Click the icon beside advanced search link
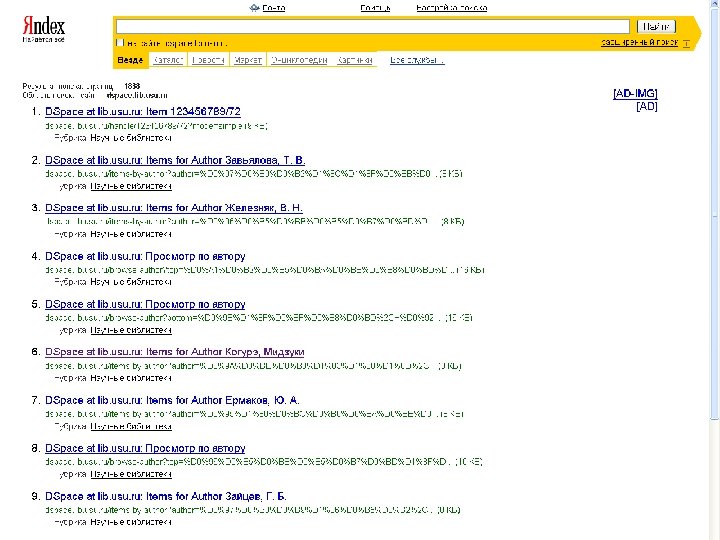The width and height of the screenshot is (720, 540). 686,43
